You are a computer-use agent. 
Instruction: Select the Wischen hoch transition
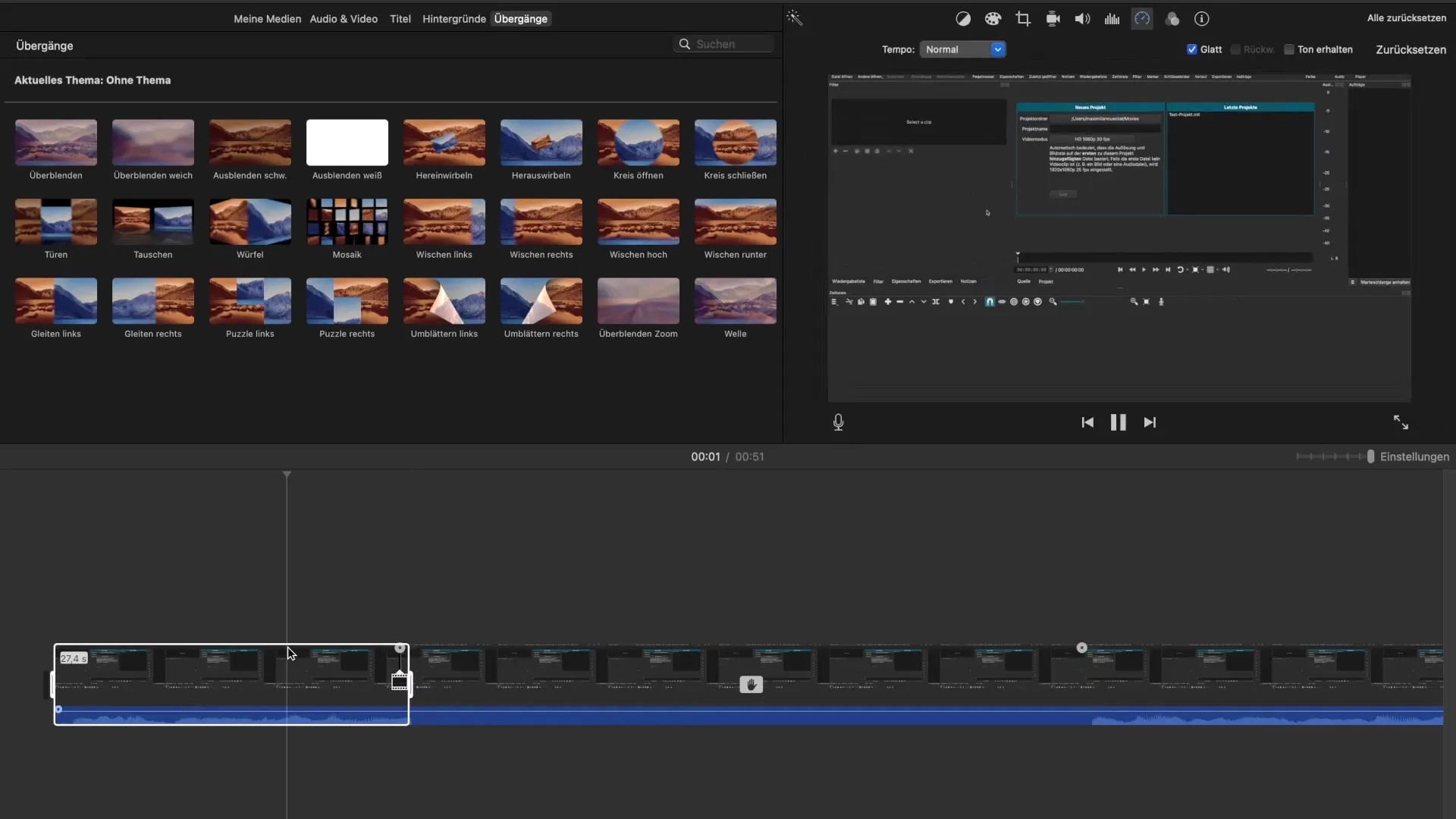pyautogui.click(x=639, y=221)
